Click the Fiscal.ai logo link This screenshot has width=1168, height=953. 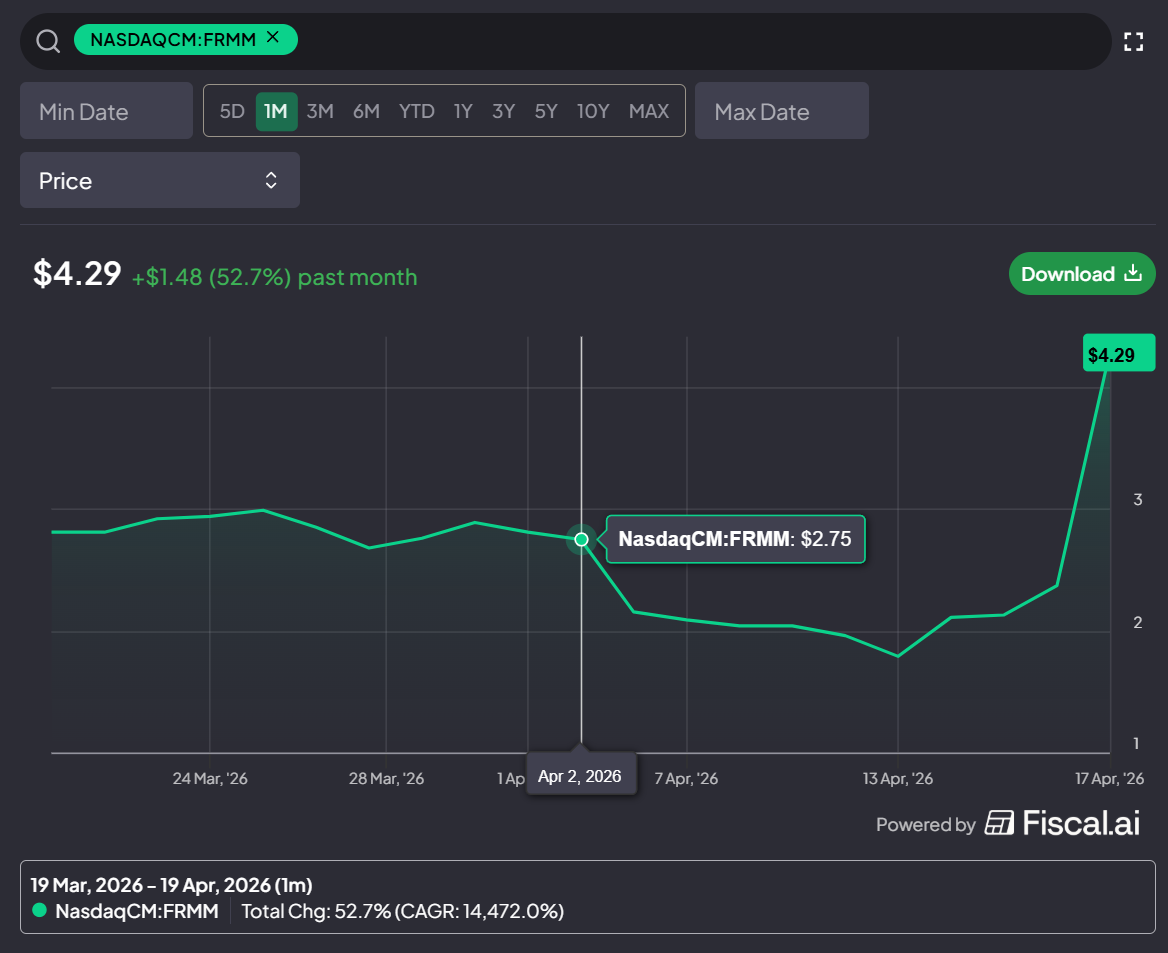click(x=1062, y=823)
